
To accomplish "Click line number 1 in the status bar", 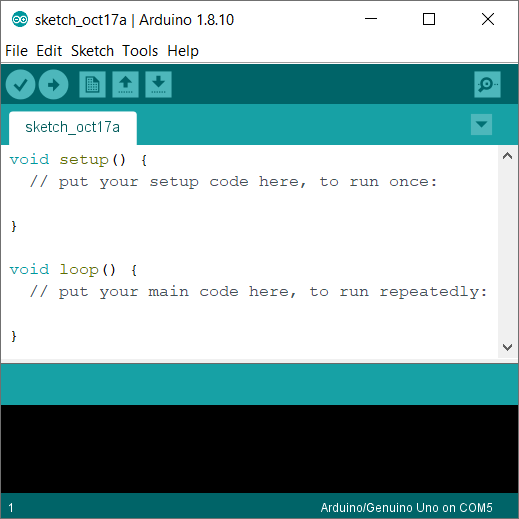I will click(x=11, y=508).
